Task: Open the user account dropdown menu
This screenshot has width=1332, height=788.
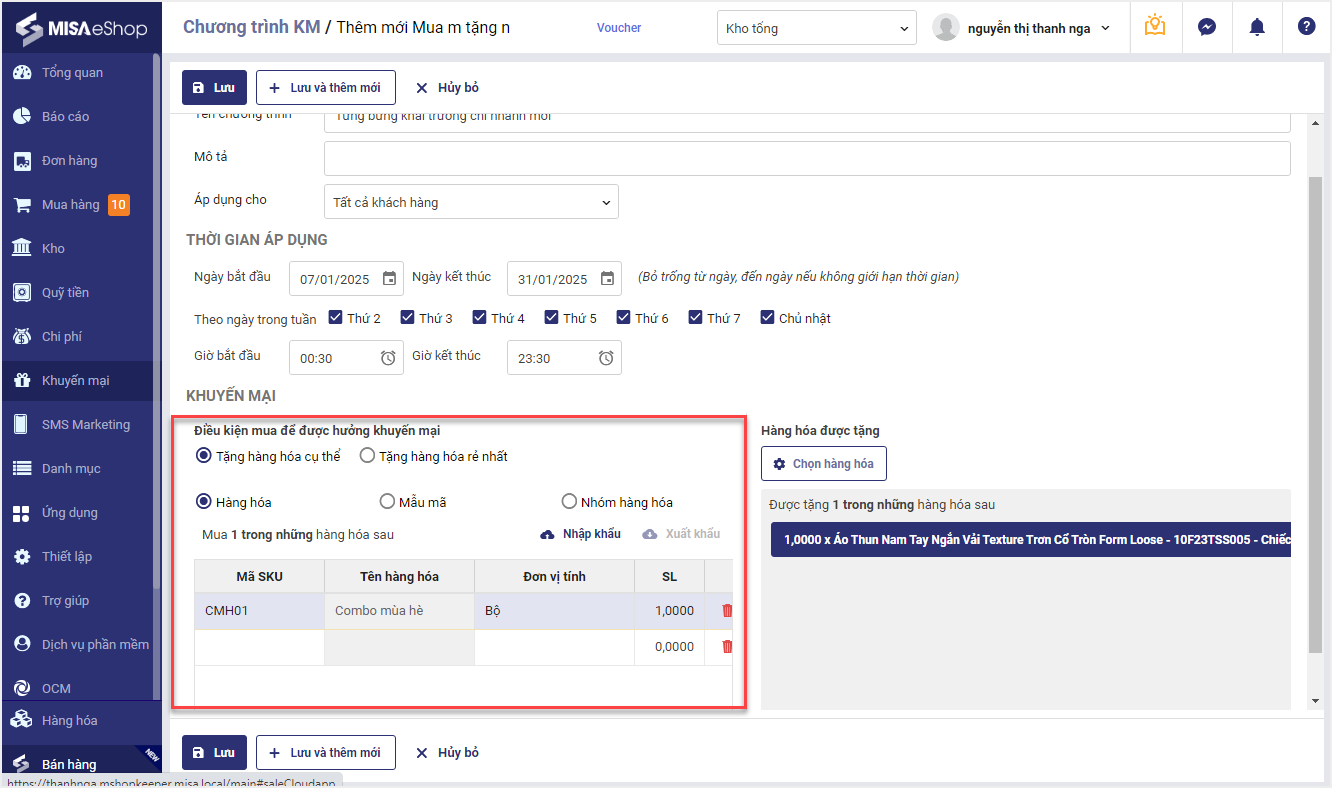Action: [1023, 28]
